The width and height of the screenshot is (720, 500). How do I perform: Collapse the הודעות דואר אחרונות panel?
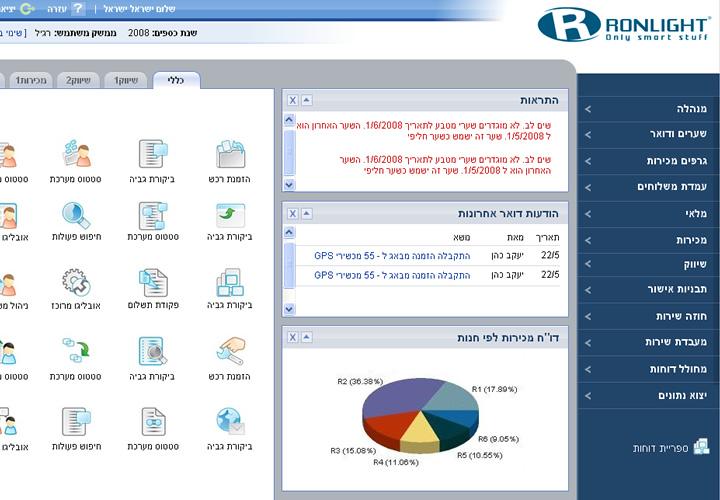pos(307,213)
